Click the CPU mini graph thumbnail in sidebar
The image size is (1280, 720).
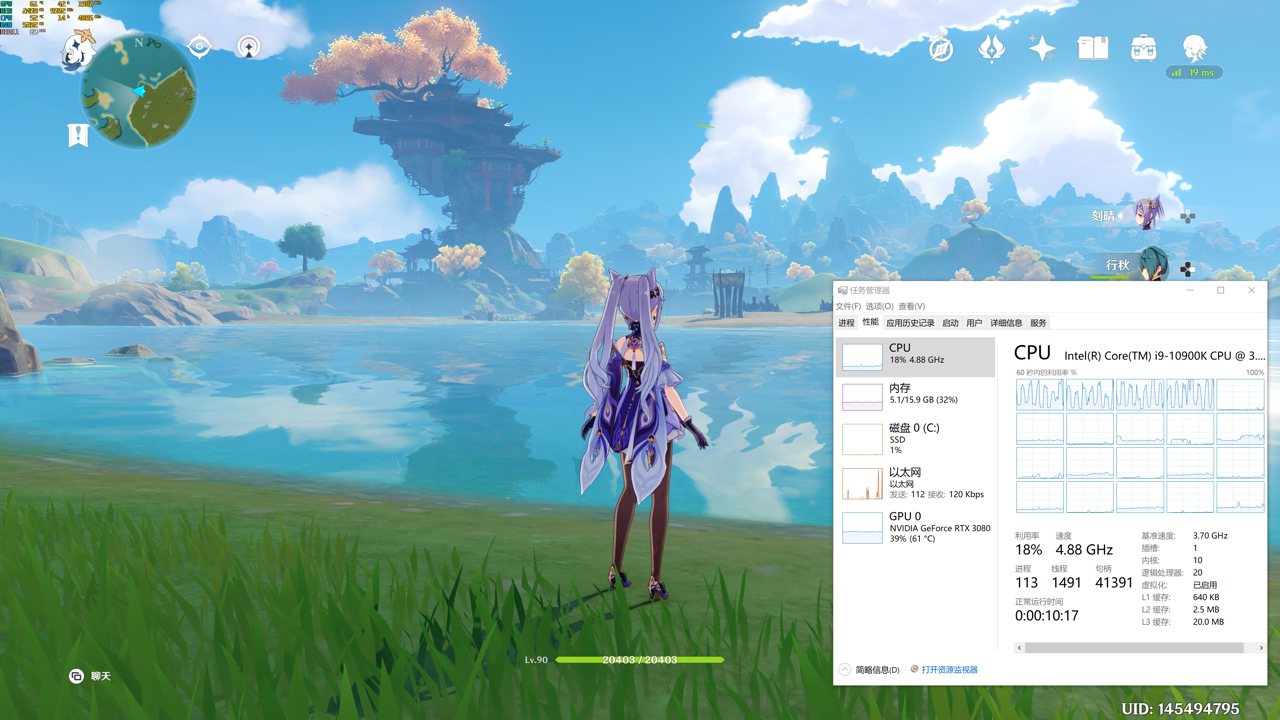click(862, 356)
